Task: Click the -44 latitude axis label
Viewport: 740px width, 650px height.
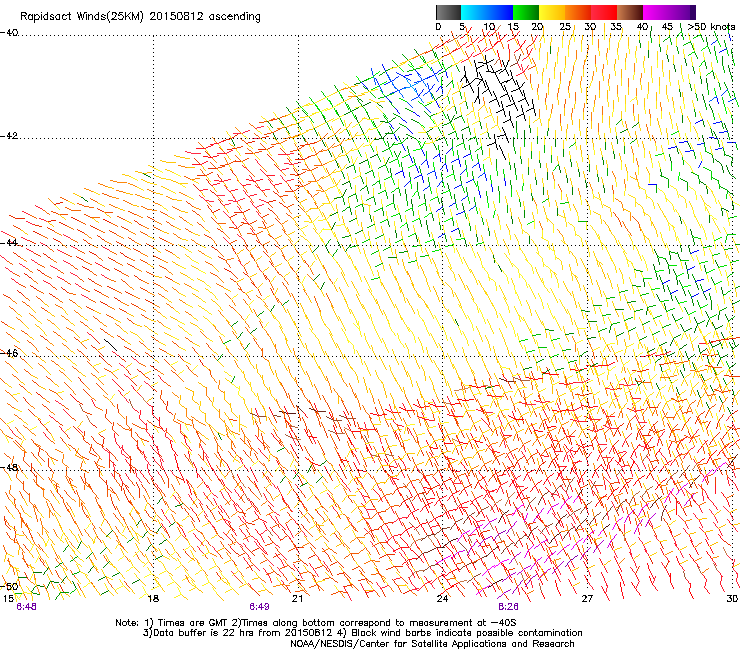Action: (x=9, y=243)
